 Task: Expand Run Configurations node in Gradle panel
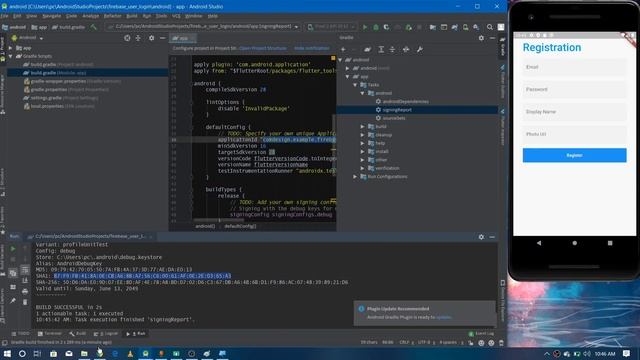pos(355,177)
